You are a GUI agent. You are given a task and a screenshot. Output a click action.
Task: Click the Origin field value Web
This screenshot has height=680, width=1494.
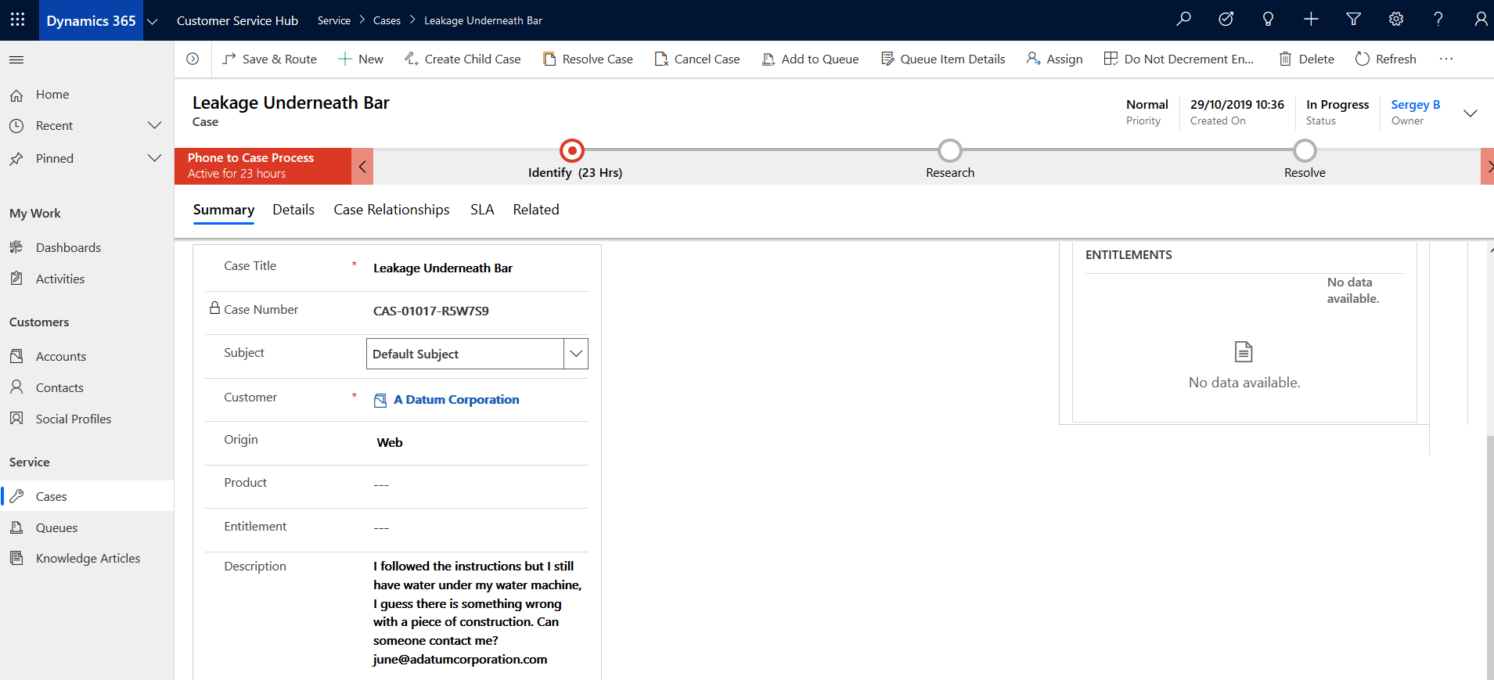click(390, 442)
